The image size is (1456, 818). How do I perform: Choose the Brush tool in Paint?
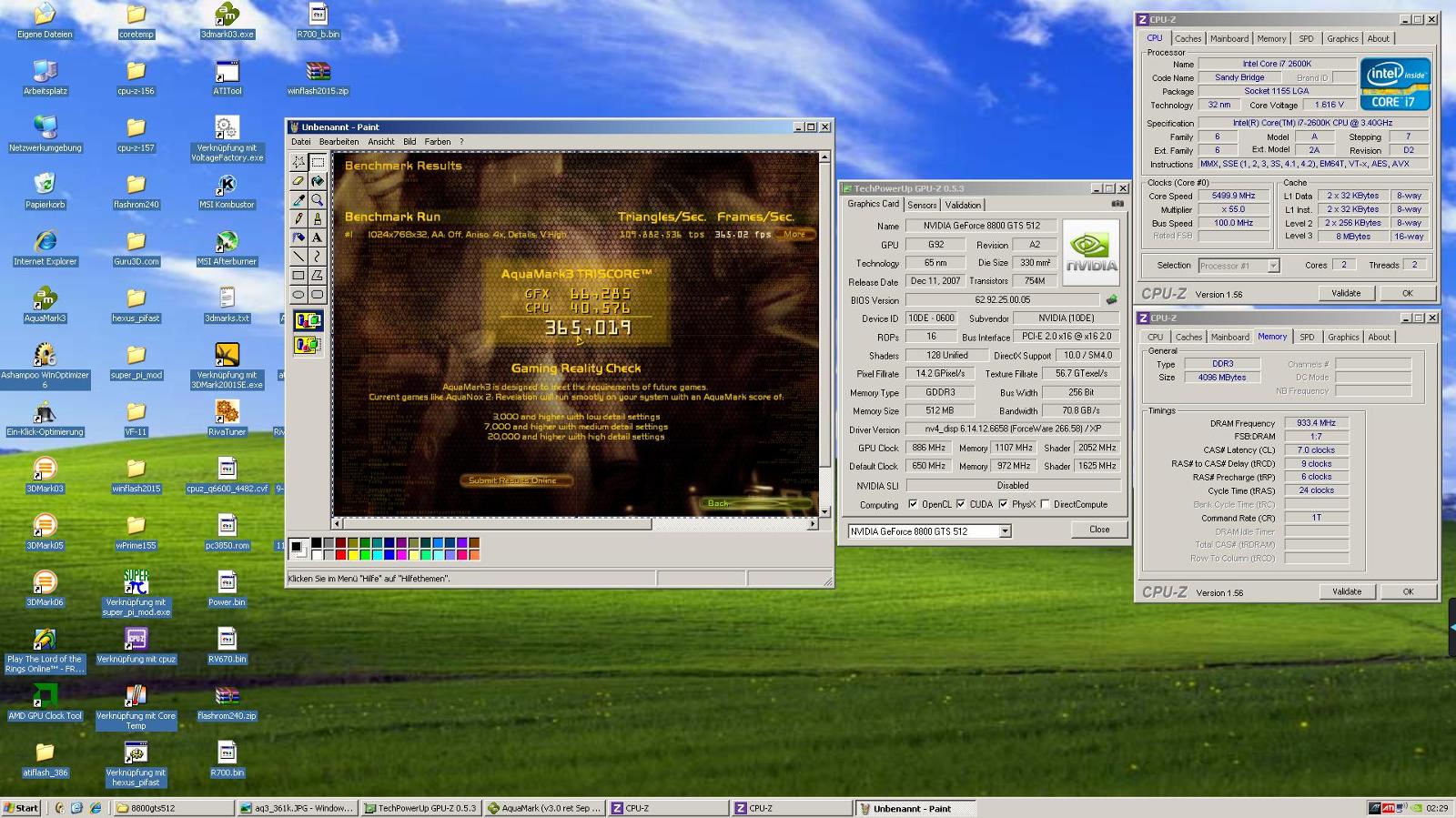pos(317,218)
